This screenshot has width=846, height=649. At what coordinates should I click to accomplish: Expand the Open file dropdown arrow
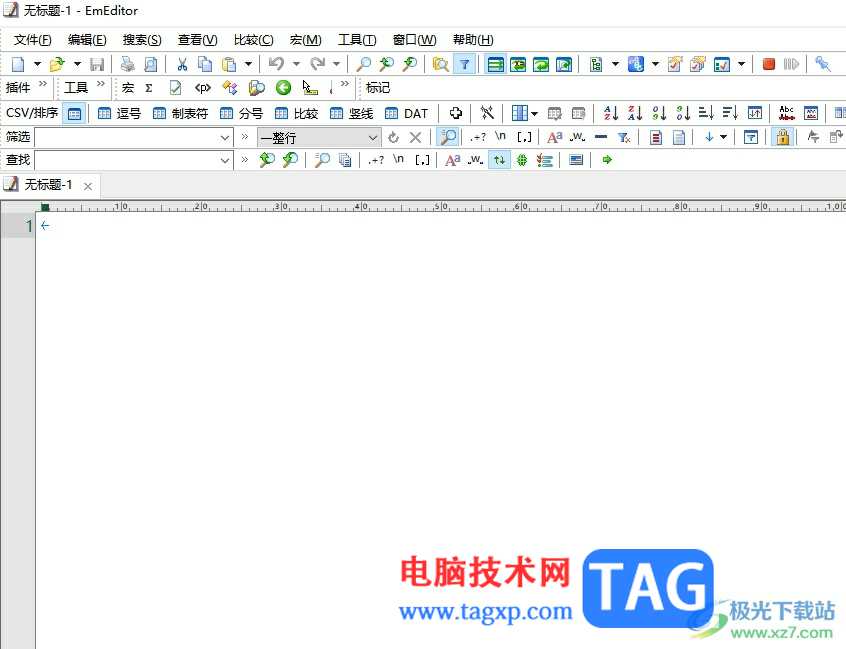[x=77, y=64]
